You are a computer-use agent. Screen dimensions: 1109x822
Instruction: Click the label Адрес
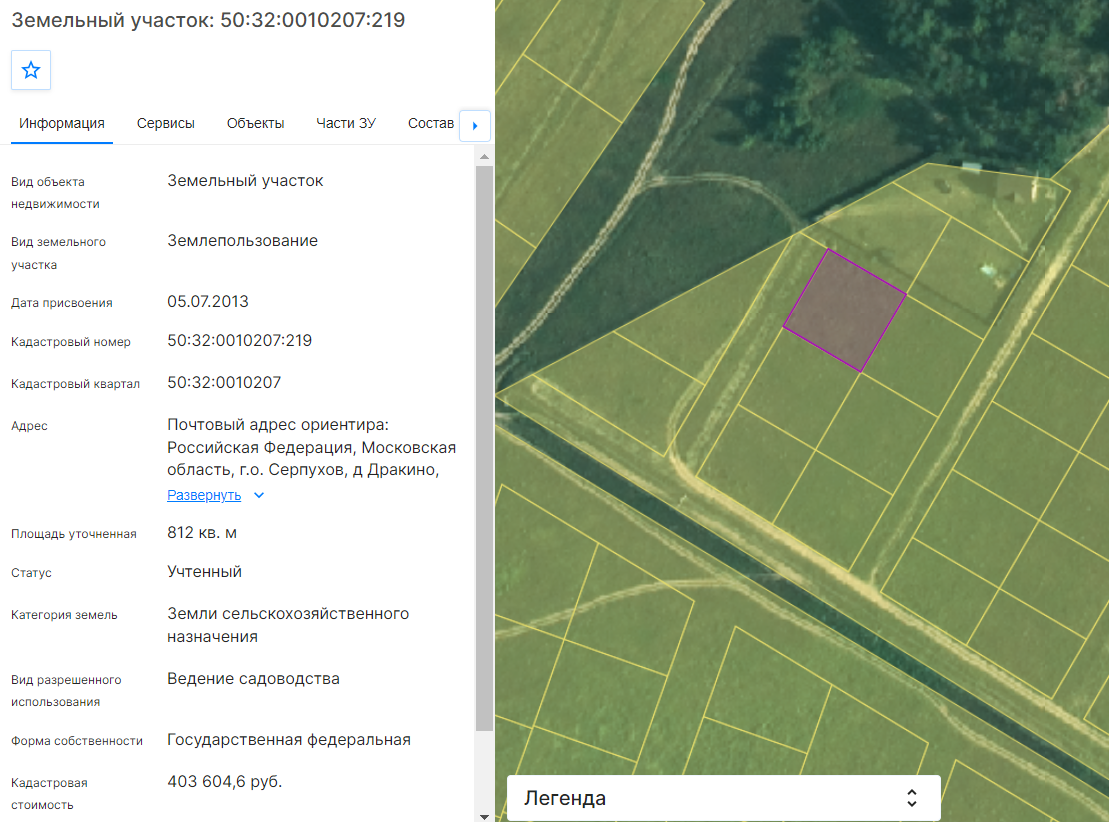pyautogui.click(x=29, y=426)
